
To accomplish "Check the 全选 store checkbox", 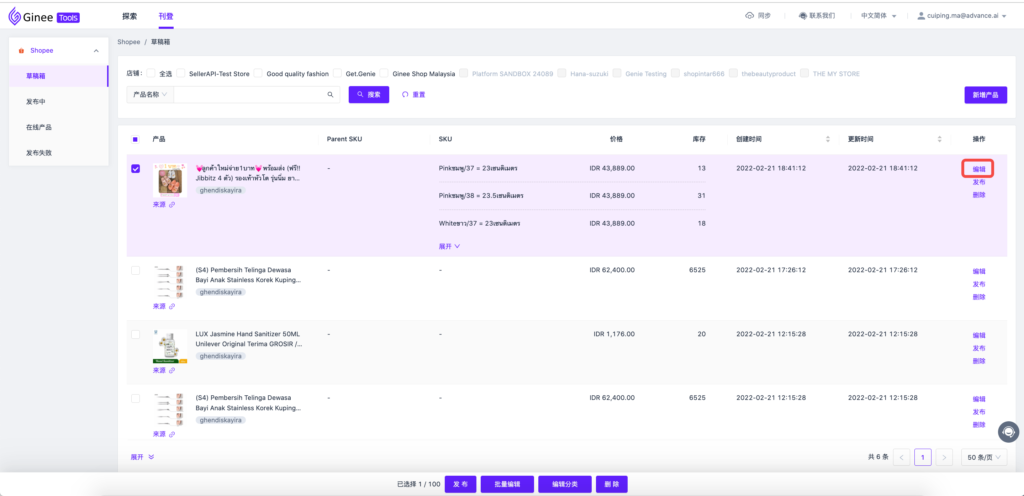I will 152,74.
